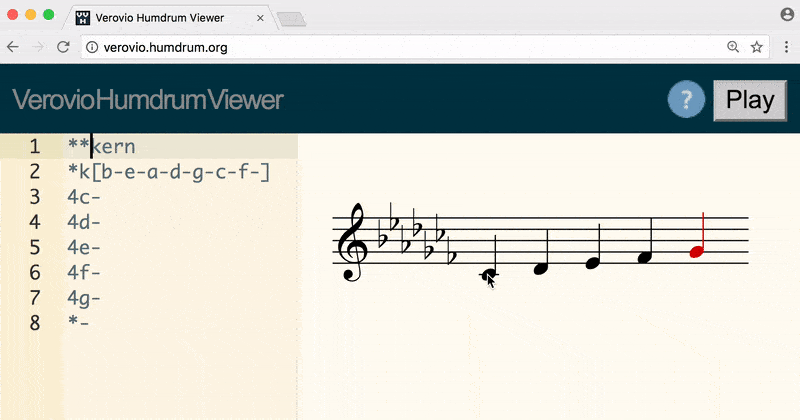
Task: Bookmark the page with the star icon
Action: (x=757, y=47)
